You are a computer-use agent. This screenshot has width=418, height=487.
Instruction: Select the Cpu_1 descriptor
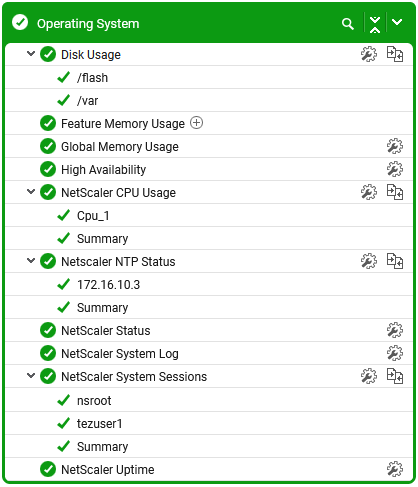[93, 216]
